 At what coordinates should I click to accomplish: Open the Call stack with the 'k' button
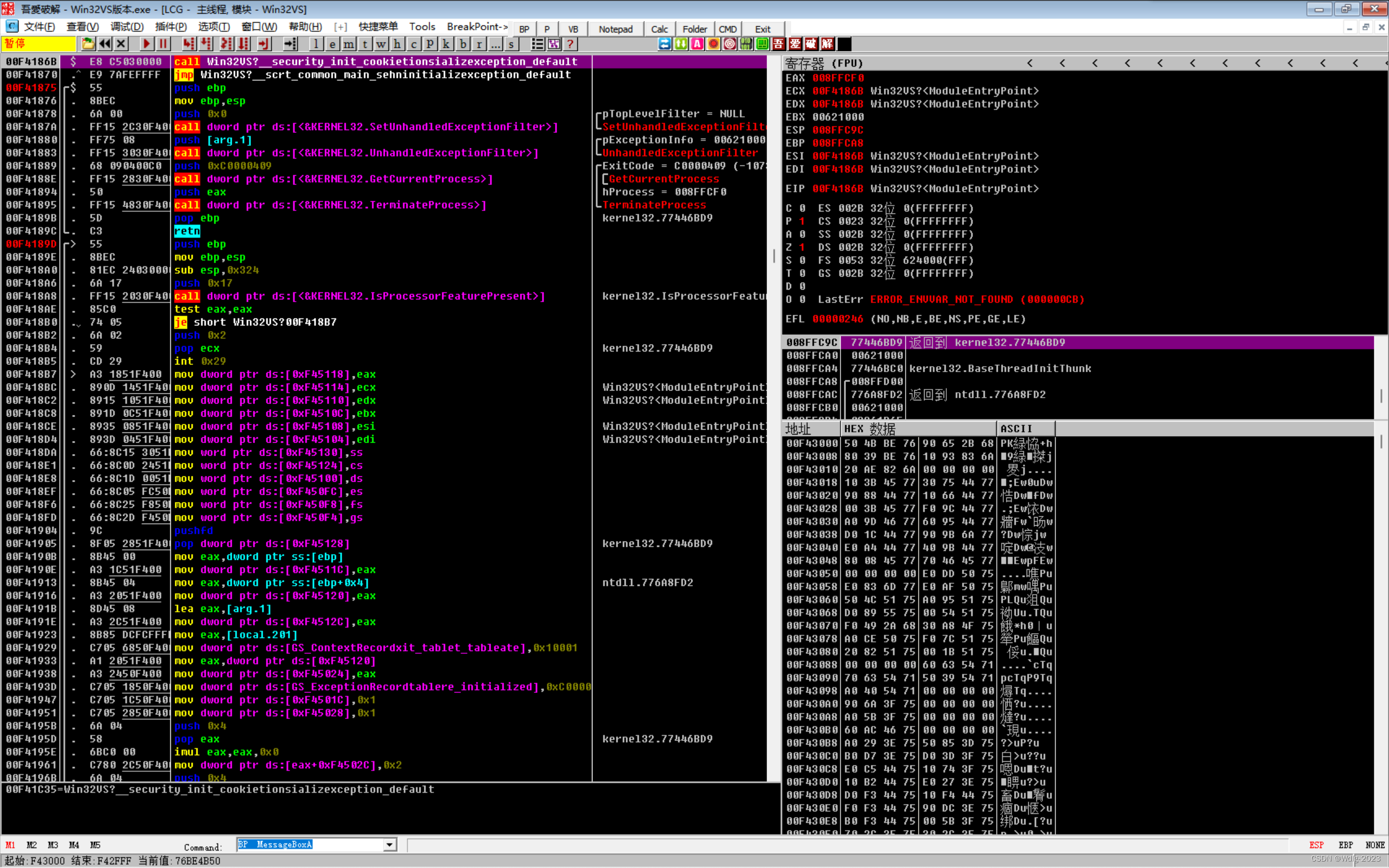point(446,43)
